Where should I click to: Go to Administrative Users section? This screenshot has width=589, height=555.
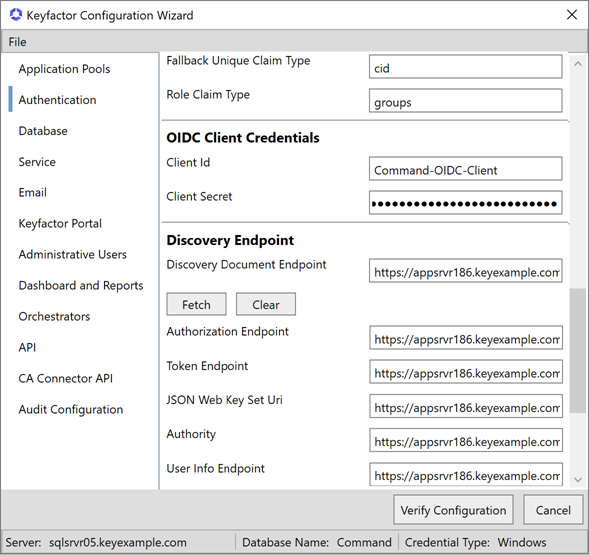pyautogui.click(x=72, y=254)
